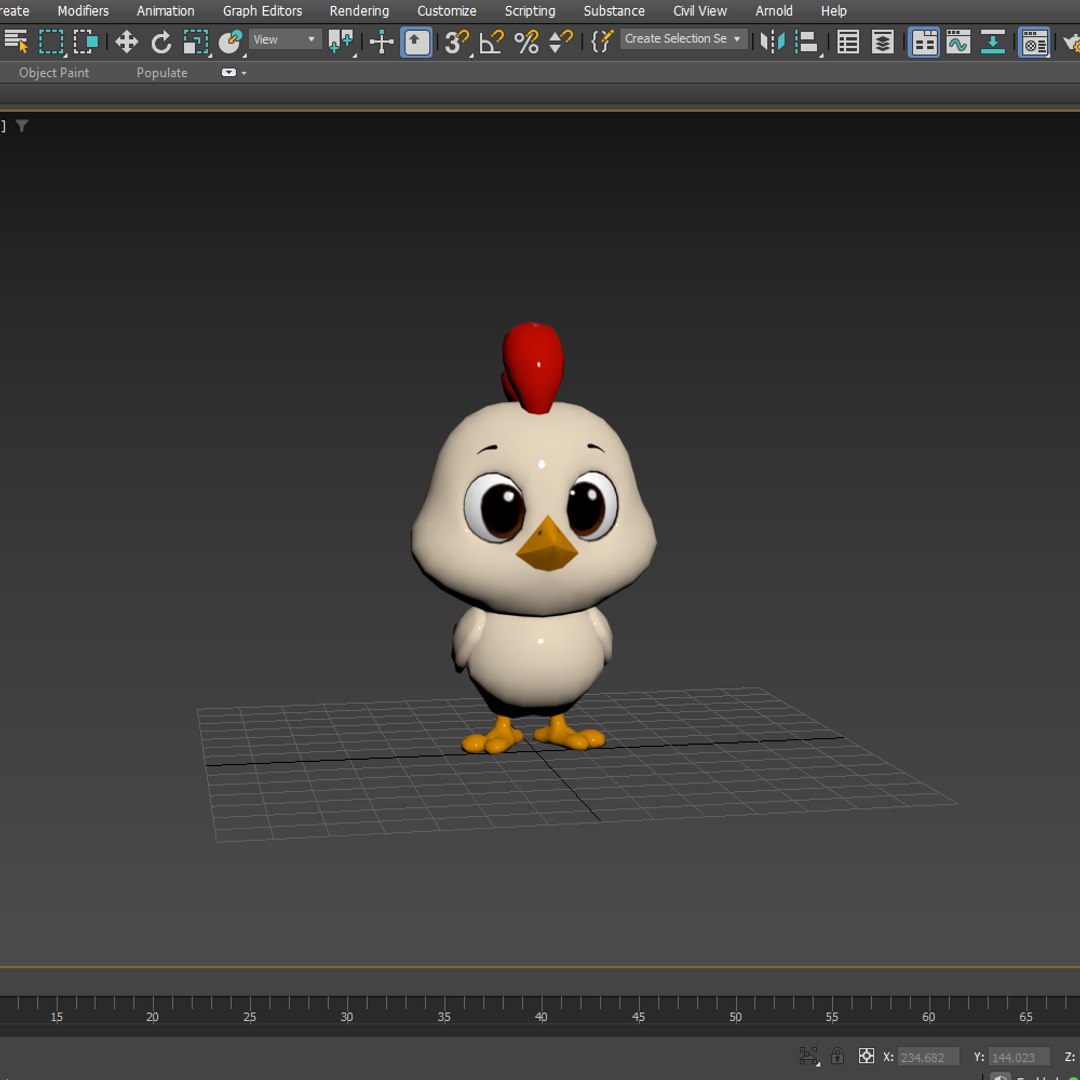Screen dimensions: 1080x1080
Task: Click the Use Pivot Point Center icon
Action: coord(341,41)
